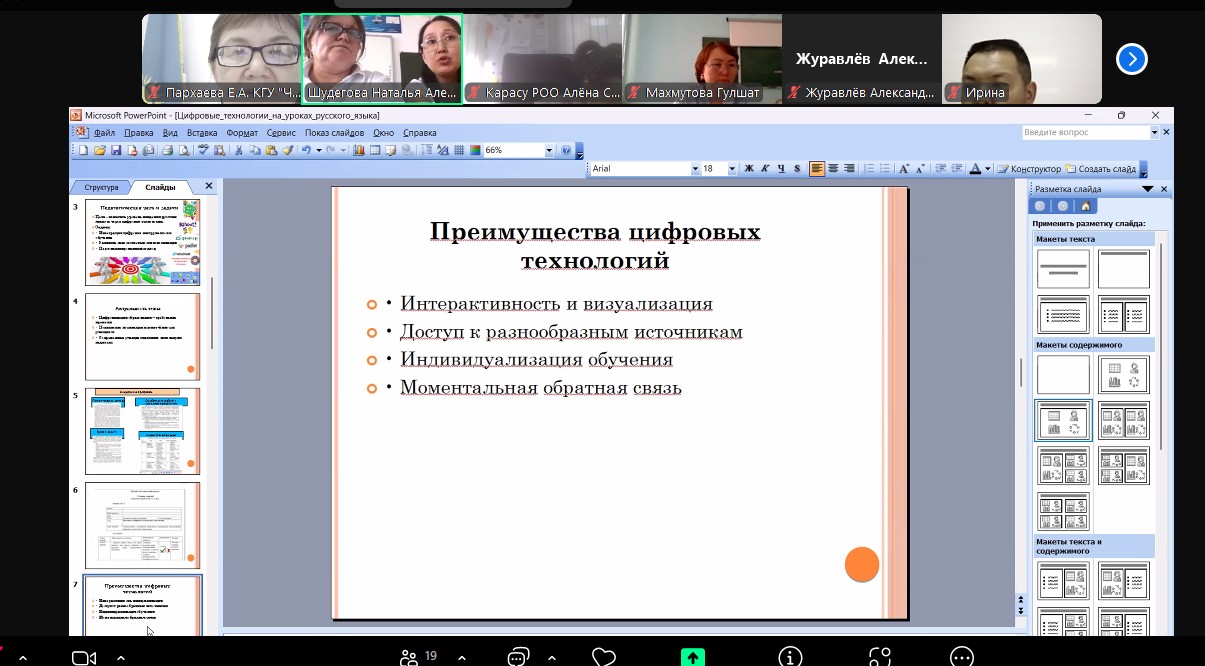
Task: Click the green share screen icon
Action: (x=692, y=657)
